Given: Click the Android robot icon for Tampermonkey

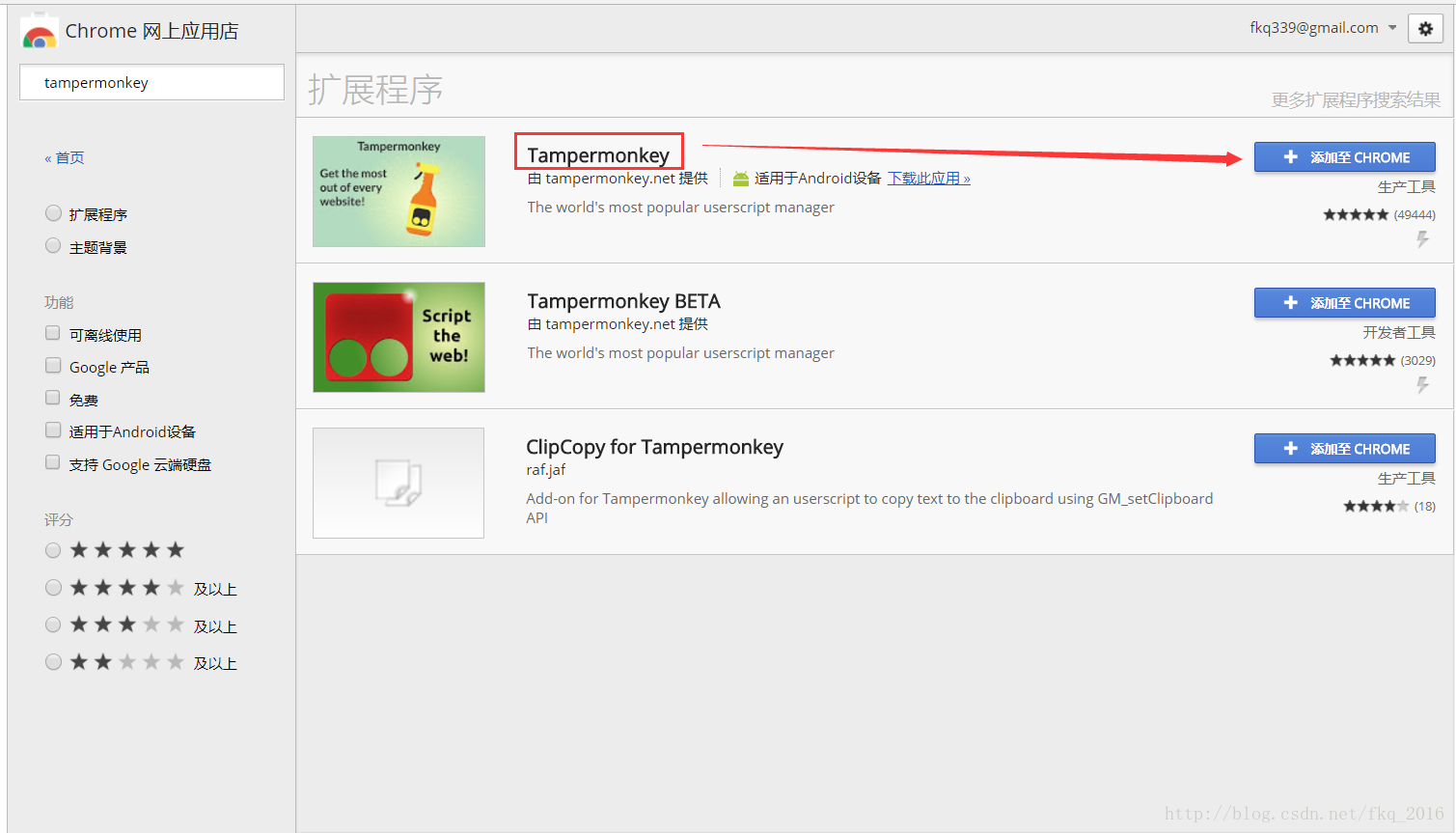Looking at the screenshot, I should 740,179.
